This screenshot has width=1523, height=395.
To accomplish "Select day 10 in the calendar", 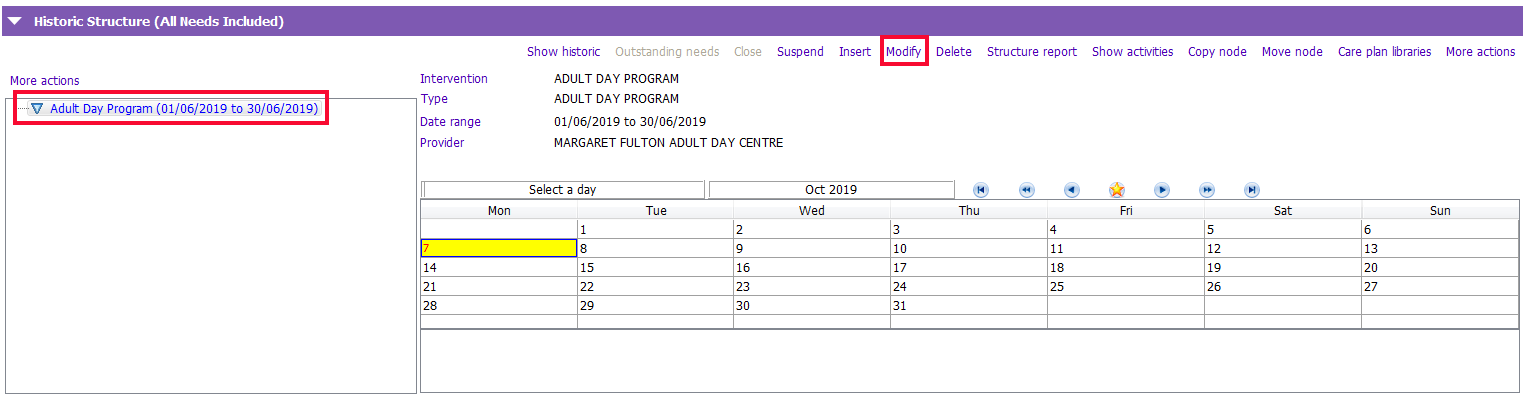I will click(x=969, y=249).
